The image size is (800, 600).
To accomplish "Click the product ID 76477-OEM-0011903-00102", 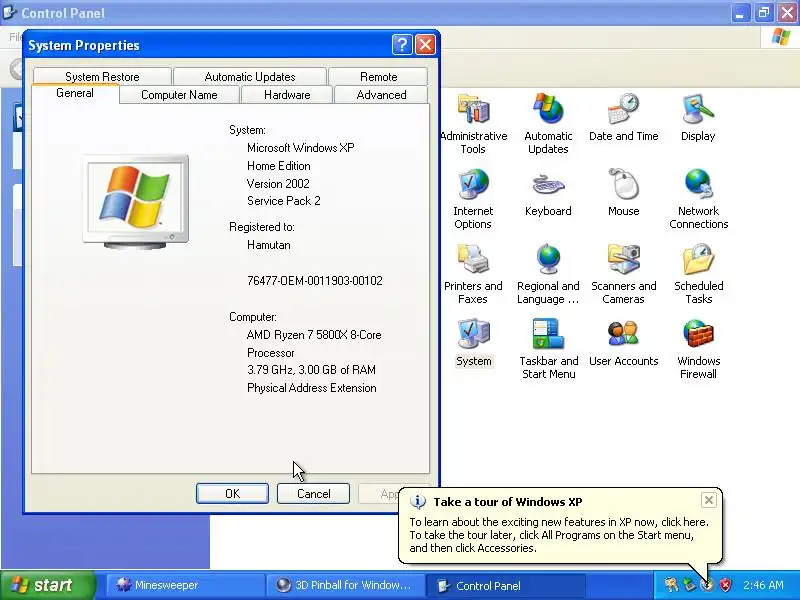I will [315, 281].
